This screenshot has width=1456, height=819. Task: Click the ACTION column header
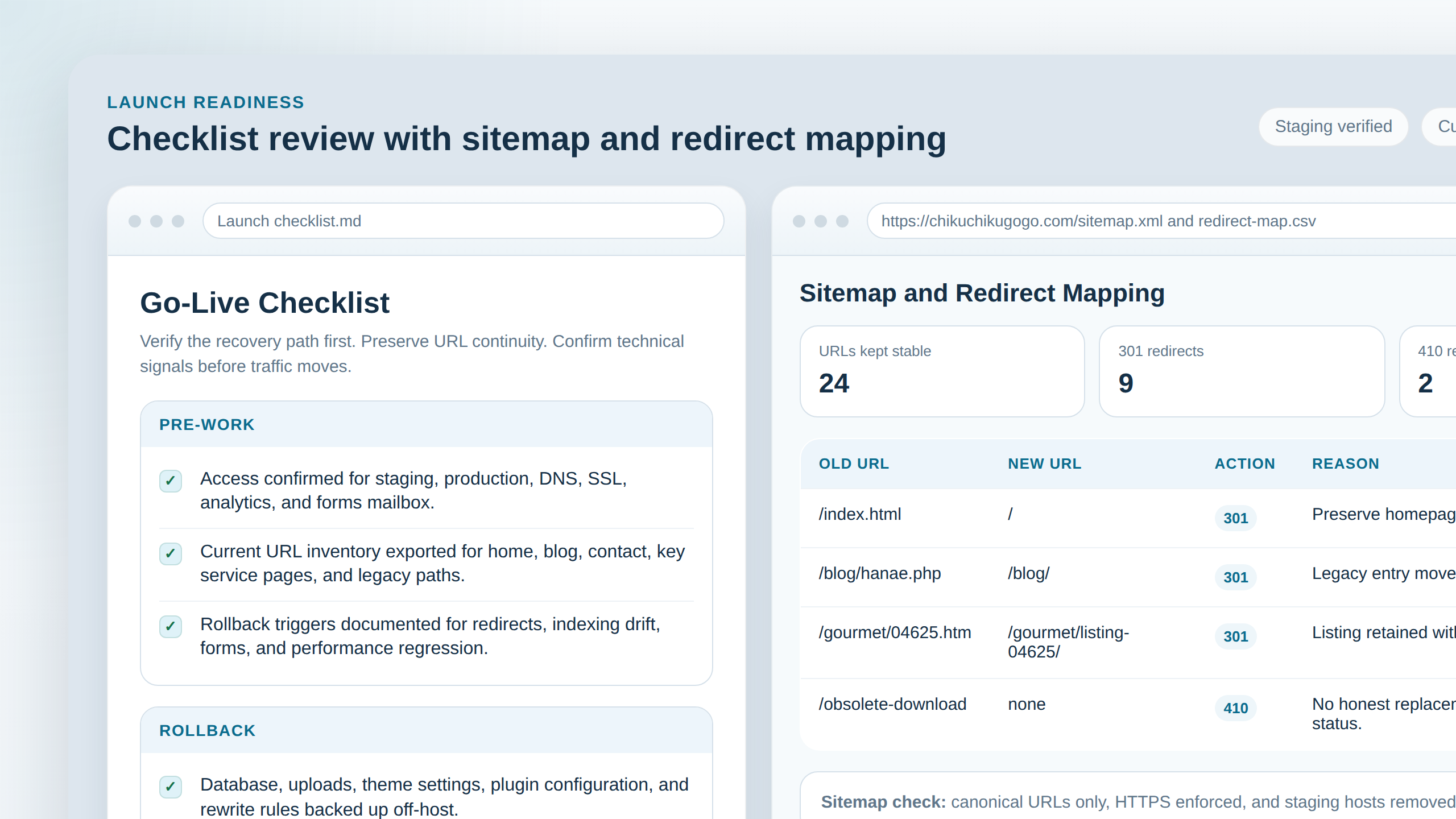click(x=1244, y=464)
